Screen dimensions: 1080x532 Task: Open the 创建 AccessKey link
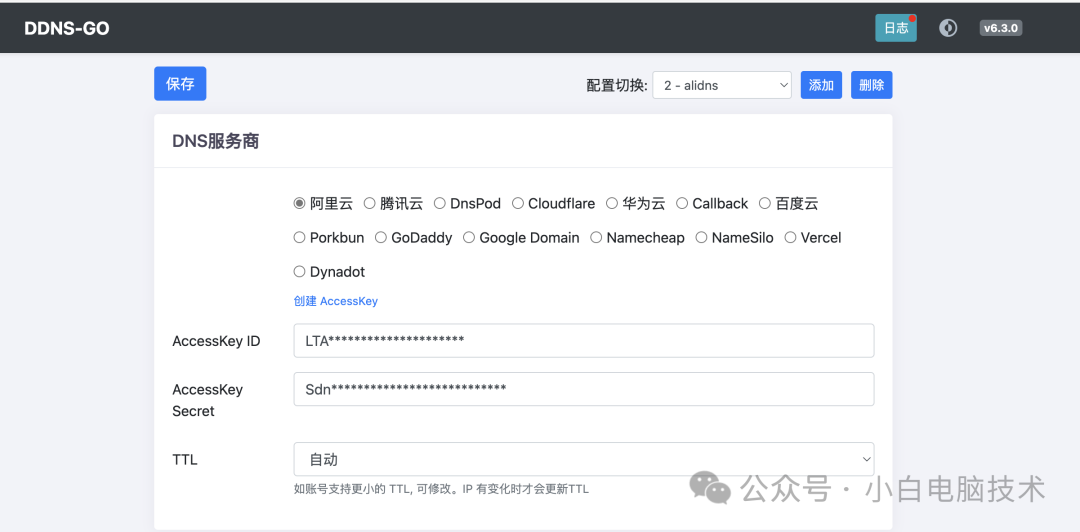[x=335, y=301]
